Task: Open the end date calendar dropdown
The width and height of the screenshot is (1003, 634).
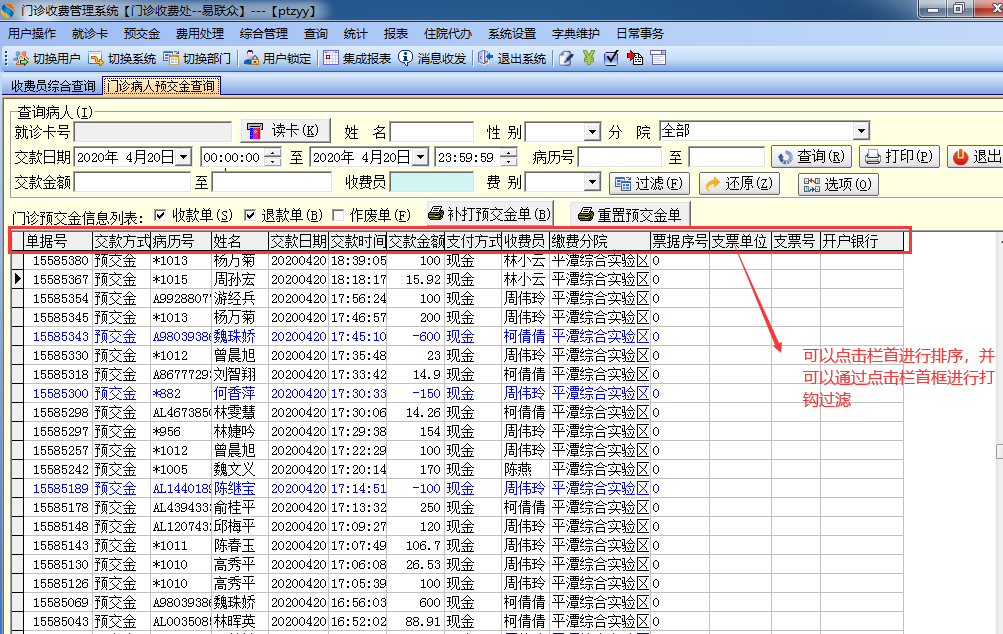Action: coord(420,157)
